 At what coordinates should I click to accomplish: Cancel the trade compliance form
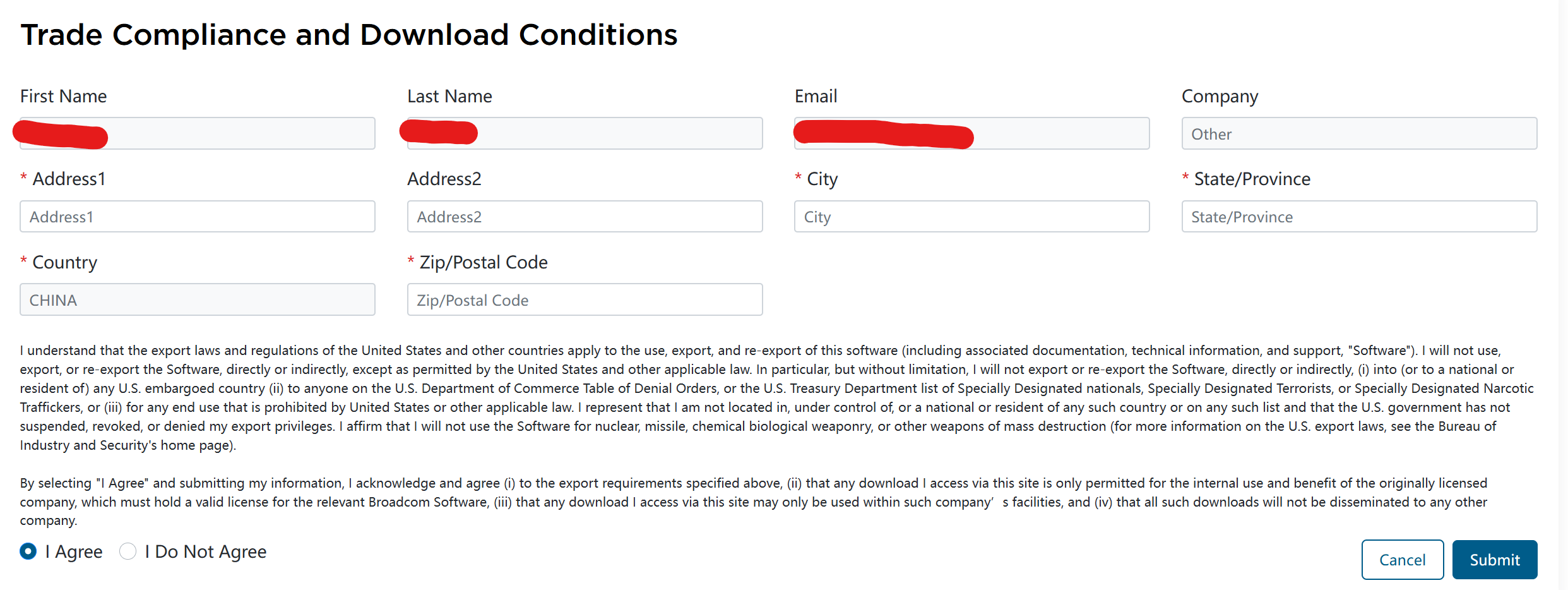[1402, 560]
